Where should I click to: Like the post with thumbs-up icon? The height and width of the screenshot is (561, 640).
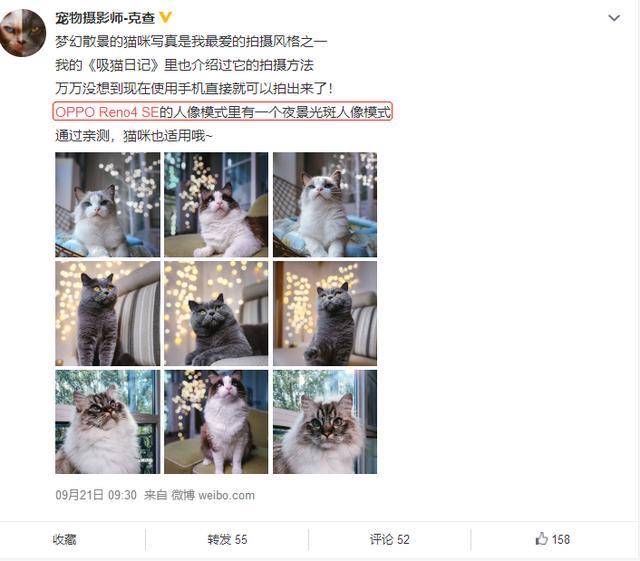(552, 539)
